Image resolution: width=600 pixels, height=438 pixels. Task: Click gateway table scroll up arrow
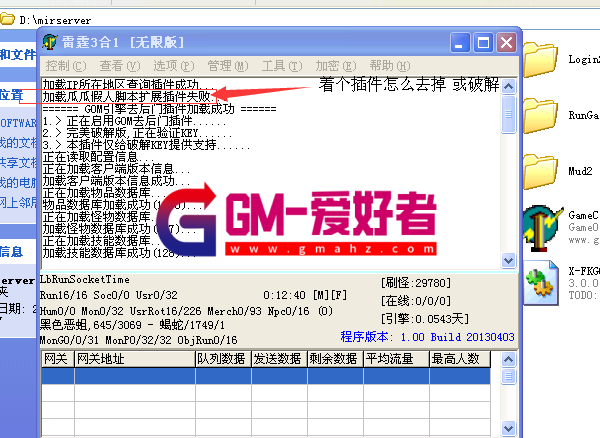click(509, 359)
